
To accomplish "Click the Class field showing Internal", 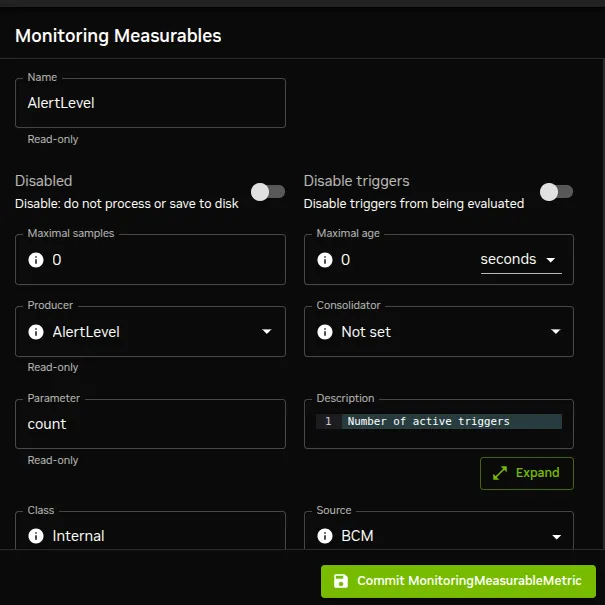I will click(150, 531).
